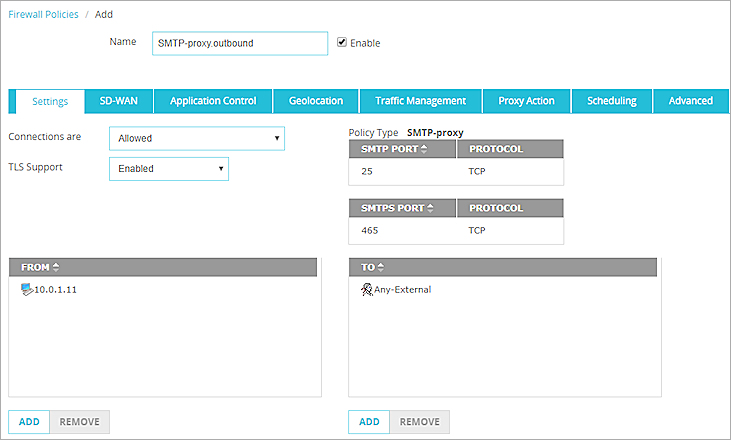The width and height of the screenshot is (731, 440).
Task: Follow the Firewall Policies breadcrumb link
Action: [44, 14]
